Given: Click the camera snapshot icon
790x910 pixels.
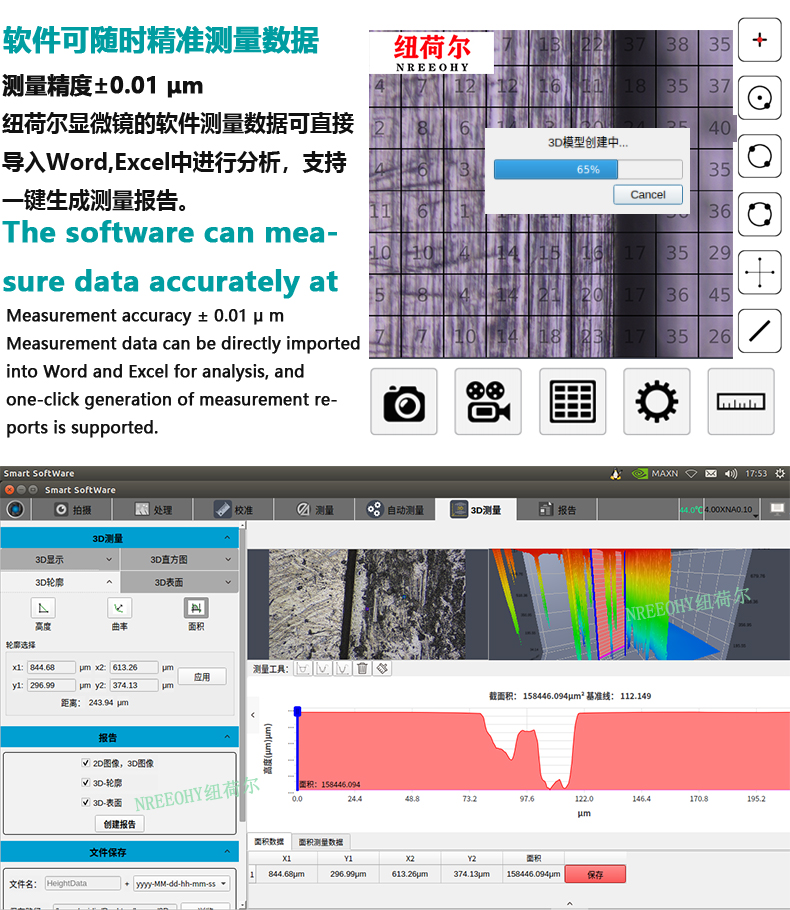Looking at the screenshot, I should point(403,402).
